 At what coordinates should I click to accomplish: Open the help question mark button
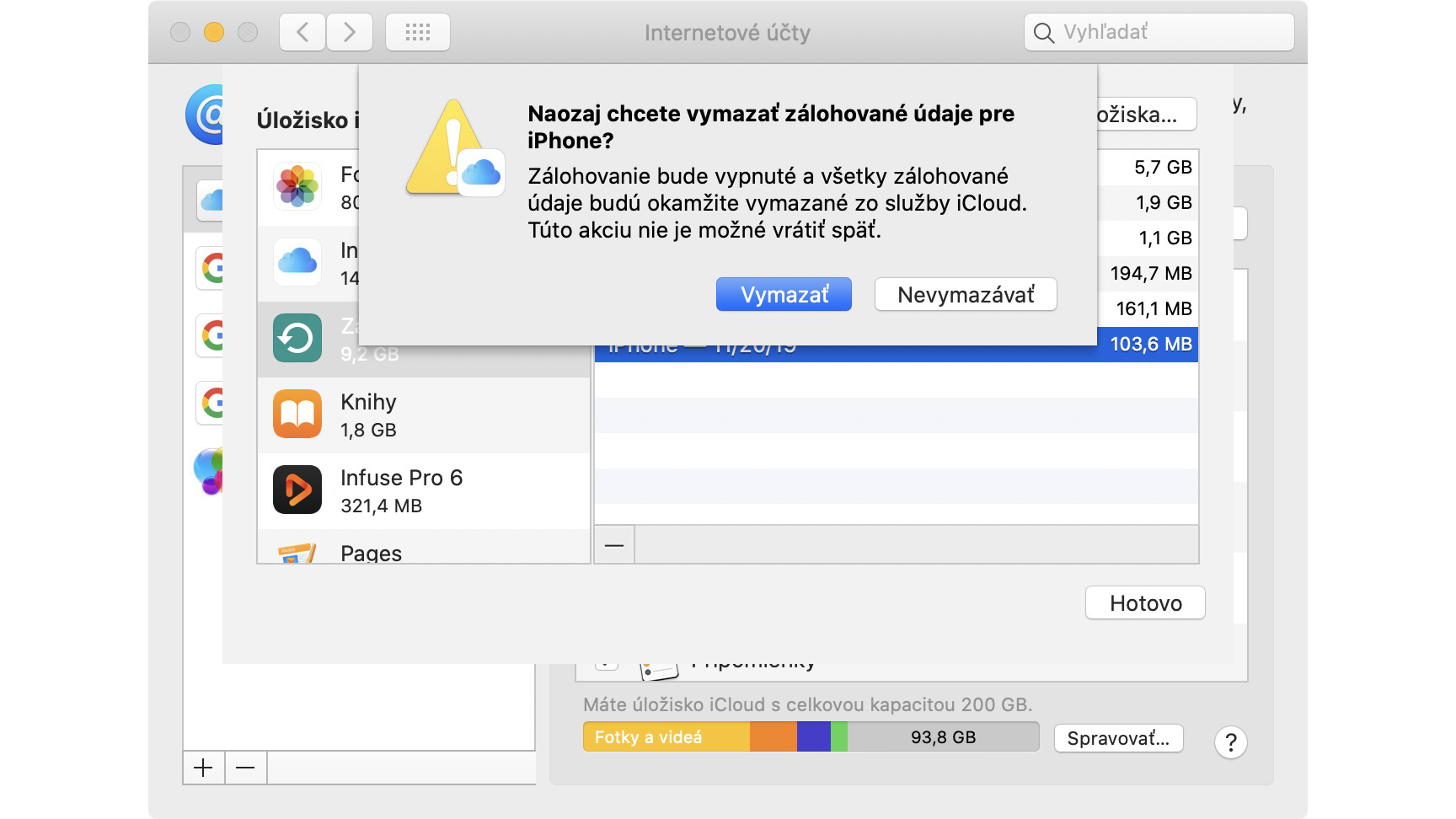tap(1230, 742)
